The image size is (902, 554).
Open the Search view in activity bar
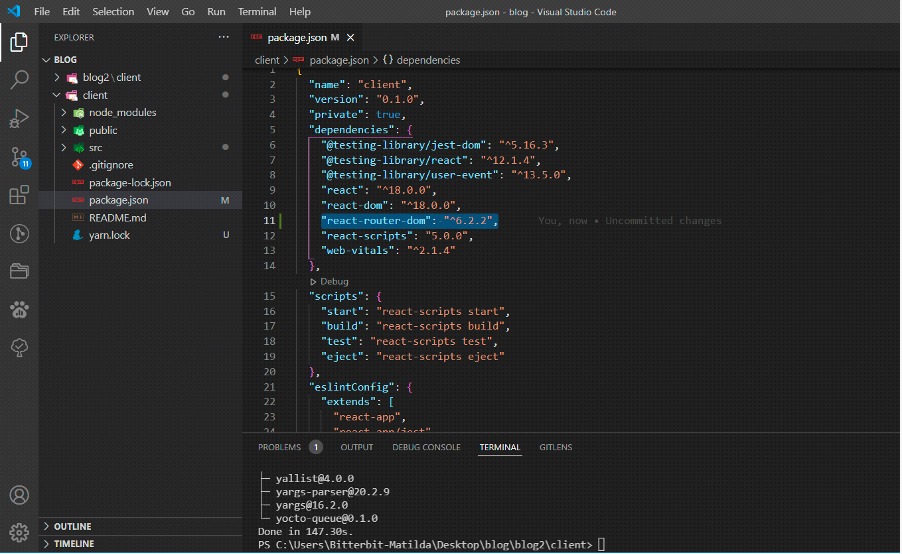[x=19, y=79]
